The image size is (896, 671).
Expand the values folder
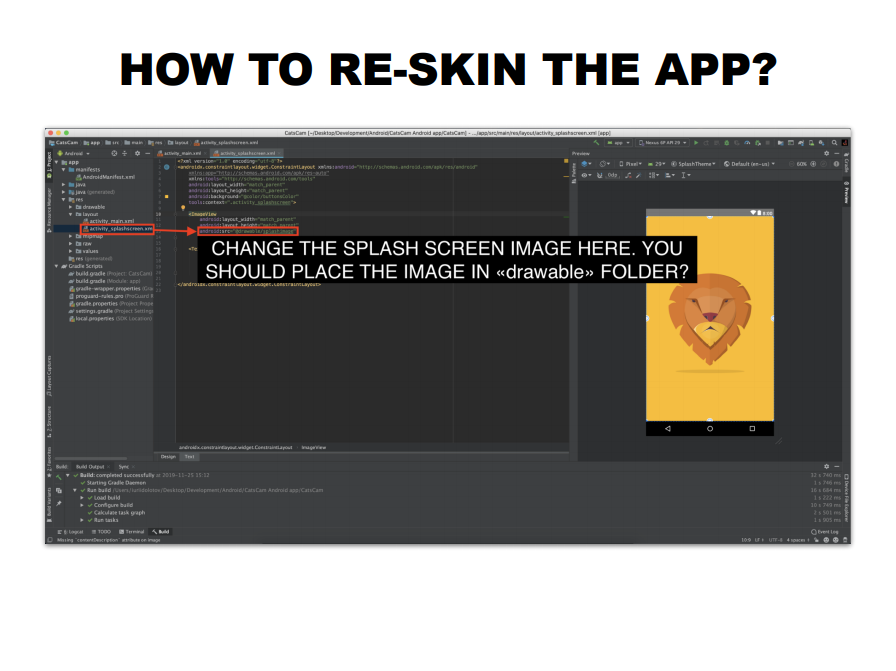71,251
